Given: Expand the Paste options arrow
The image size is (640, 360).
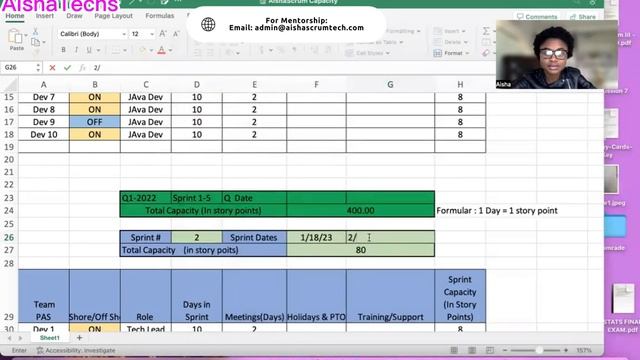Looking at the screenshot, I should [x=26, y=36].
